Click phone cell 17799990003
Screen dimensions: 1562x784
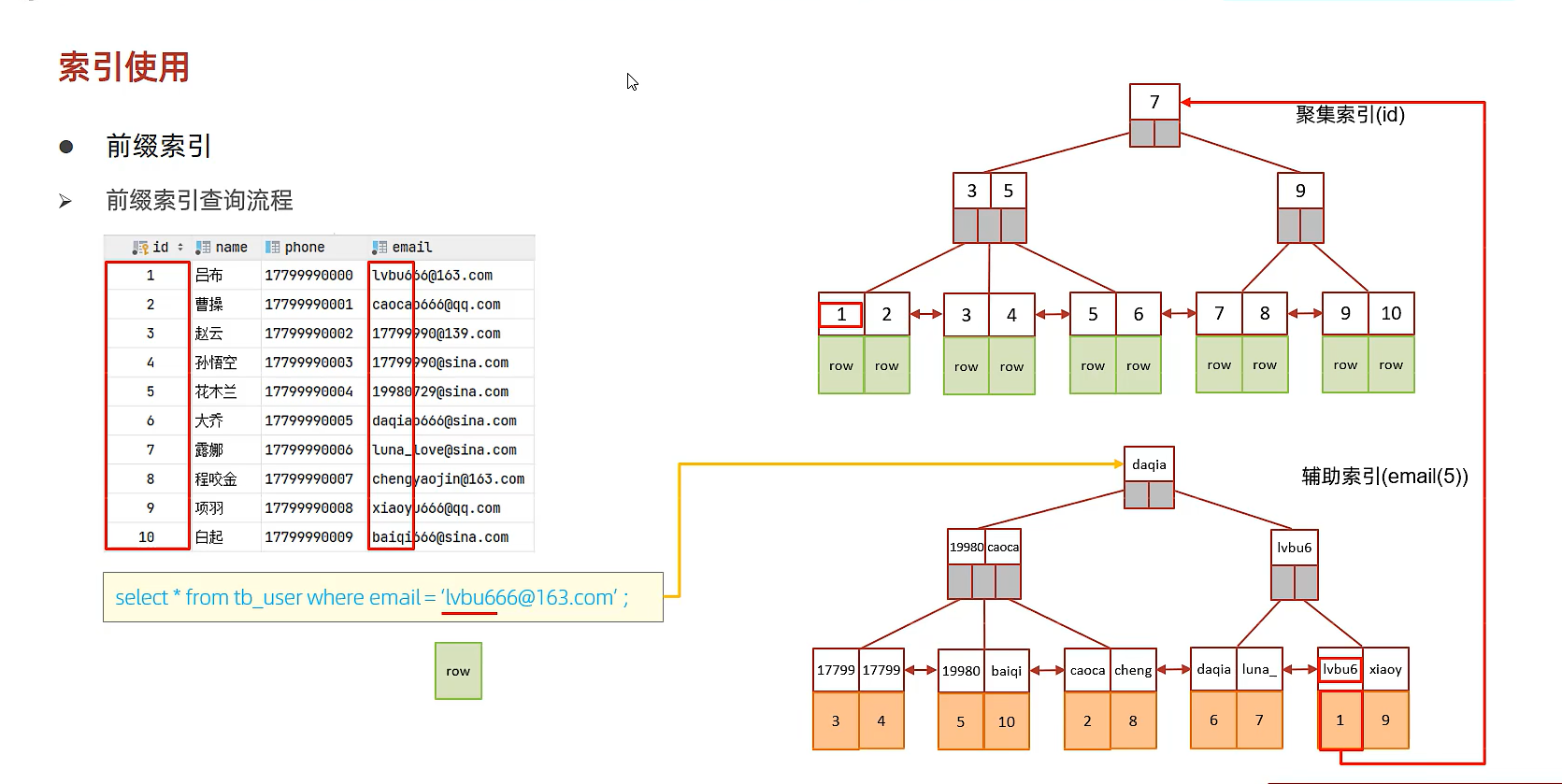308,363
